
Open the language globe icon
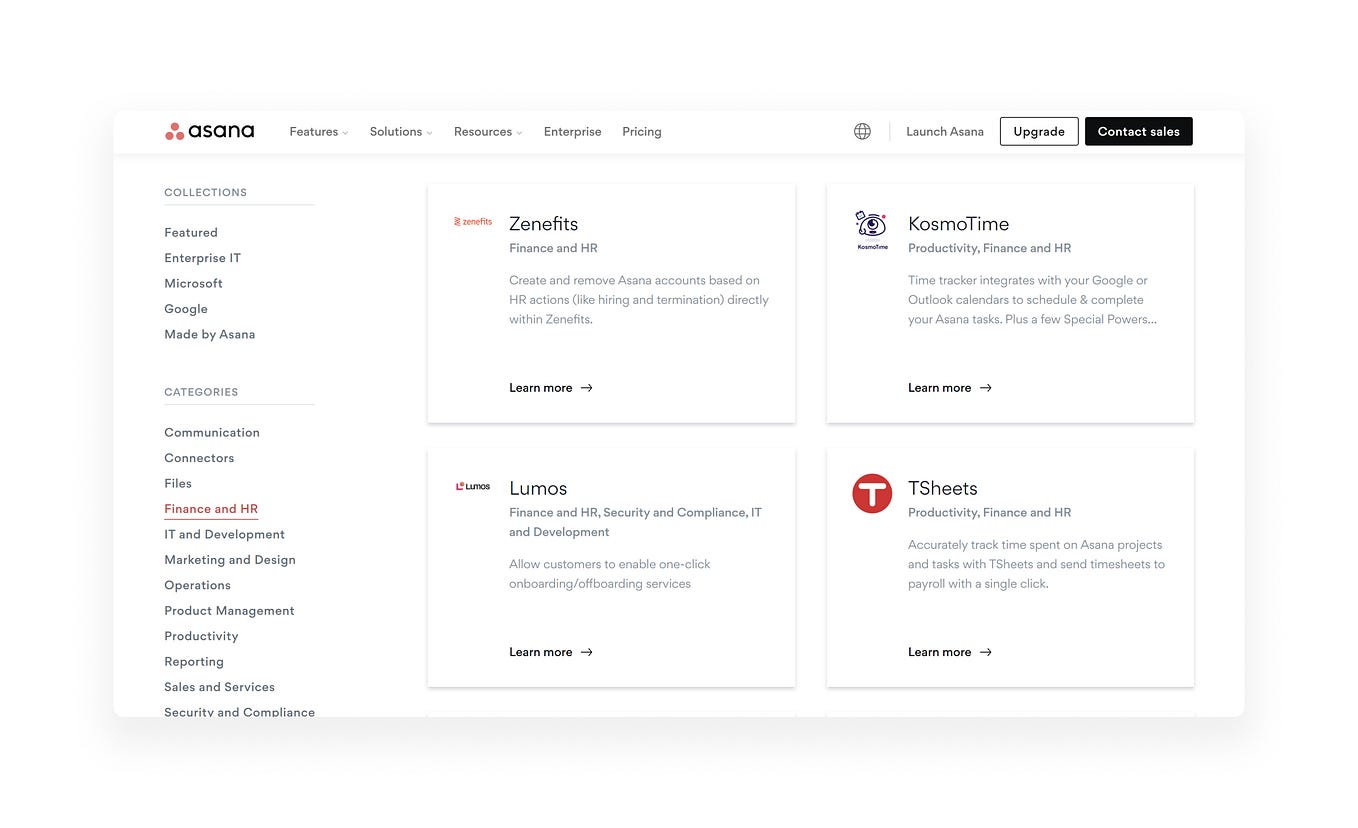click(x=861, y=130)
